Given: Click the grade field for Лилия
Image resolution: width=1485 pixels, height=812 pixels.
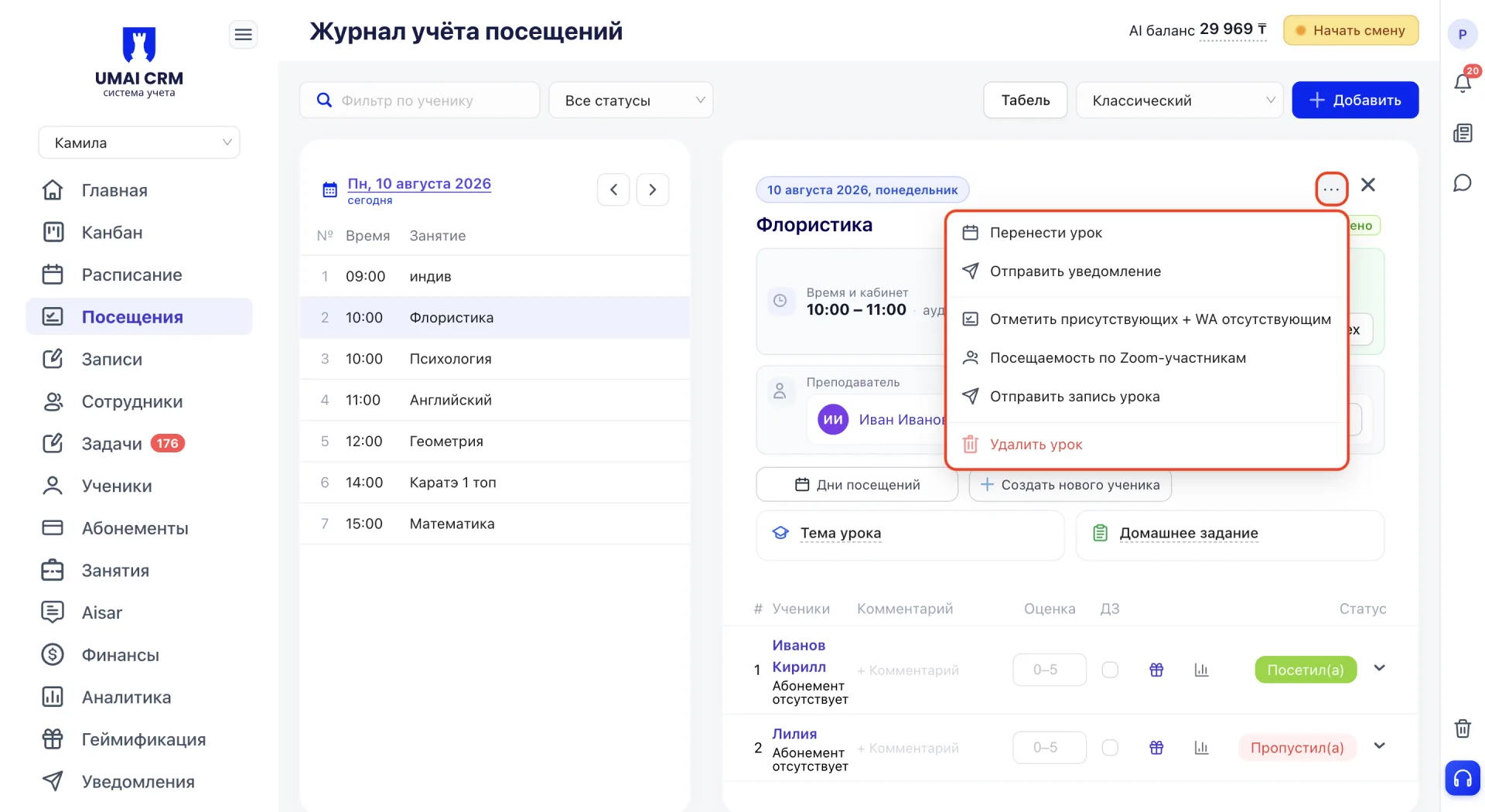Looking at the screenshot, I should [1050, 748].
